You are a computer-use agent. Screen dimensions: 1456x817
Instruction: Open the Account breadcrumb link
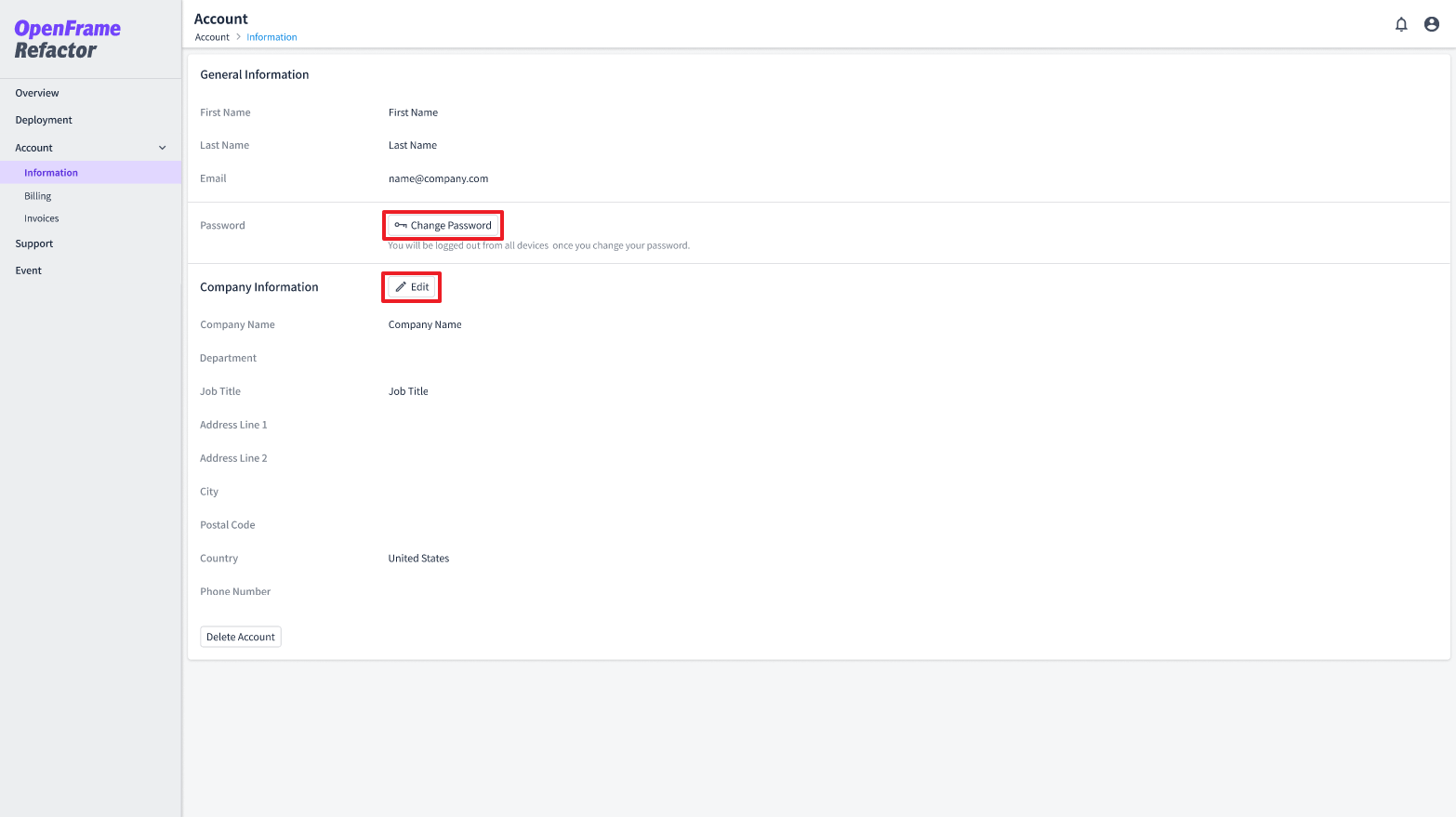click(x=212, y=36)
